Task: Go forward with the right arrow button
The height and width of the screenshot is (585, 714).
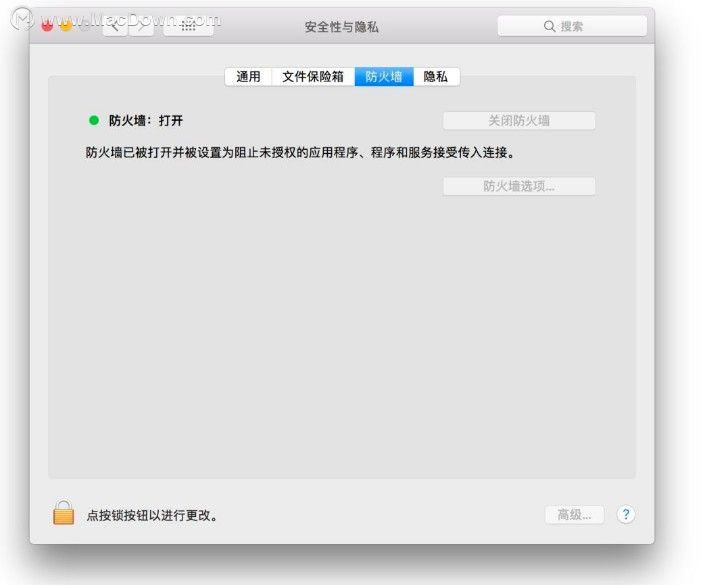Action: pyautogui.click(x=142, y=26)
